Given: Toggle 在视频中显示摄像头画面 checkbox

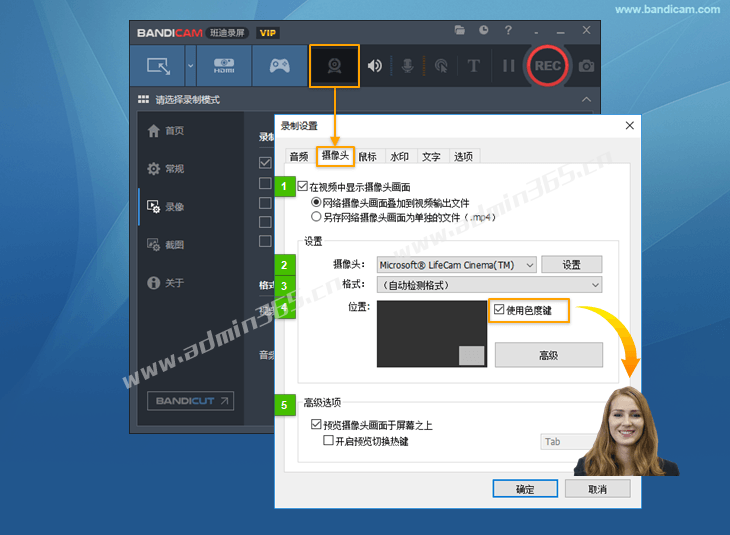Looking at the screenshot, I should (x=303, y=187).
